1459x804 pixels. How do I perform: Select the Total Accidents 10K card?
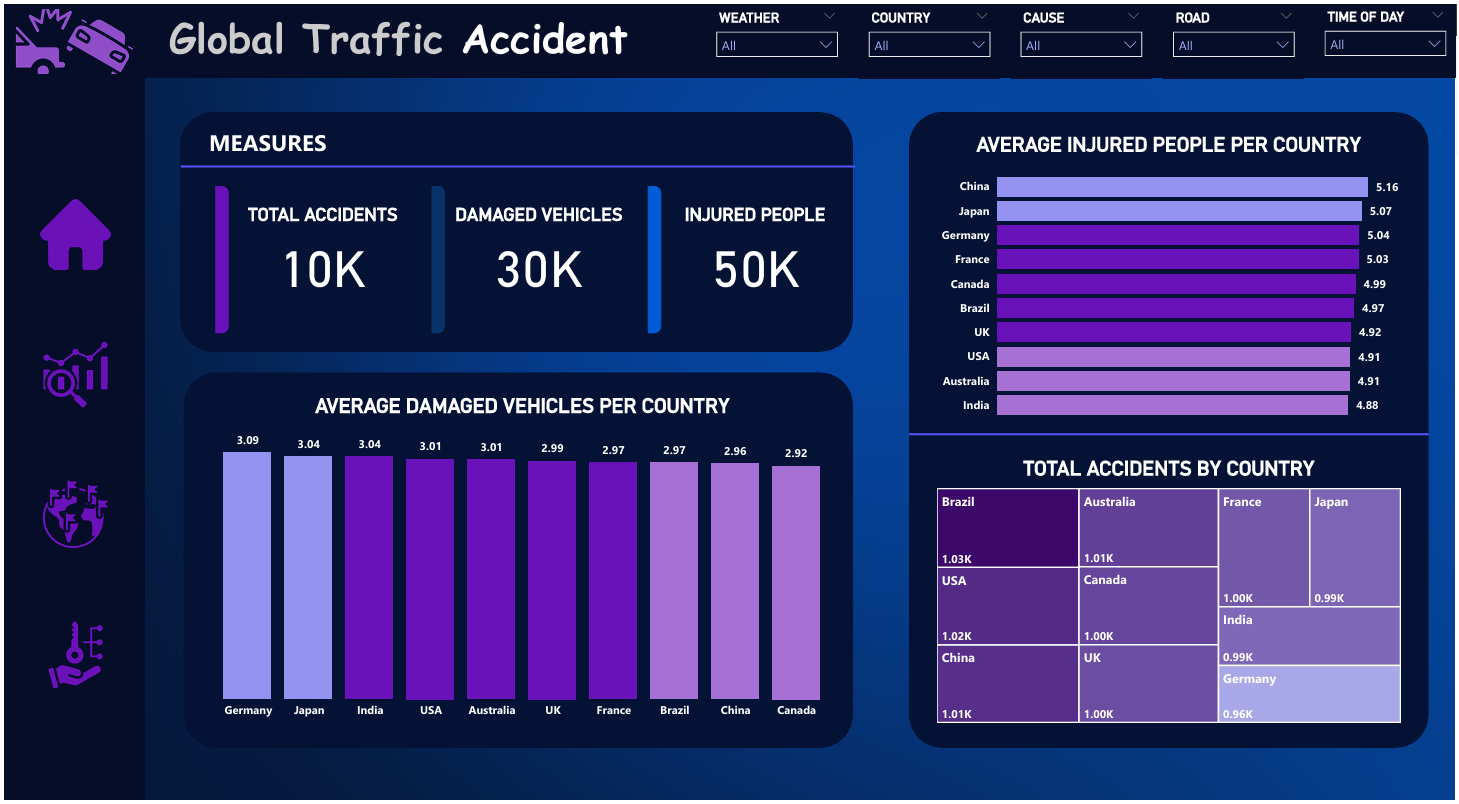coord(323,258)
